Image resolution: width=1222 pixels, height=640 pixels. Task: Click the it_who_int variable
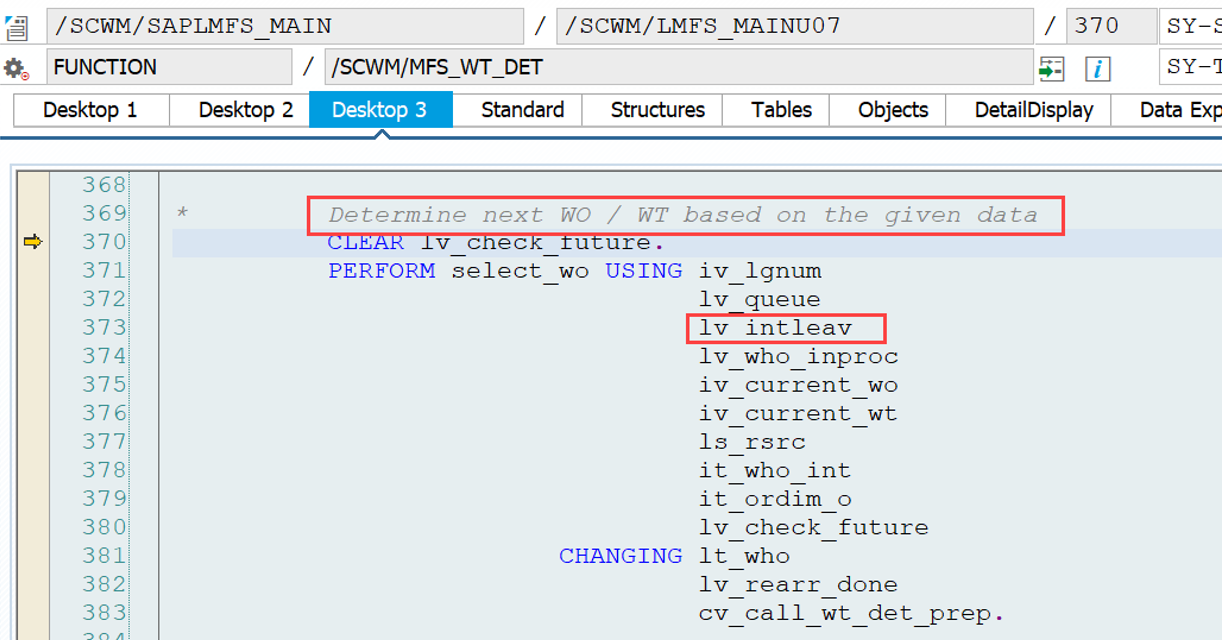click(775, 470)
